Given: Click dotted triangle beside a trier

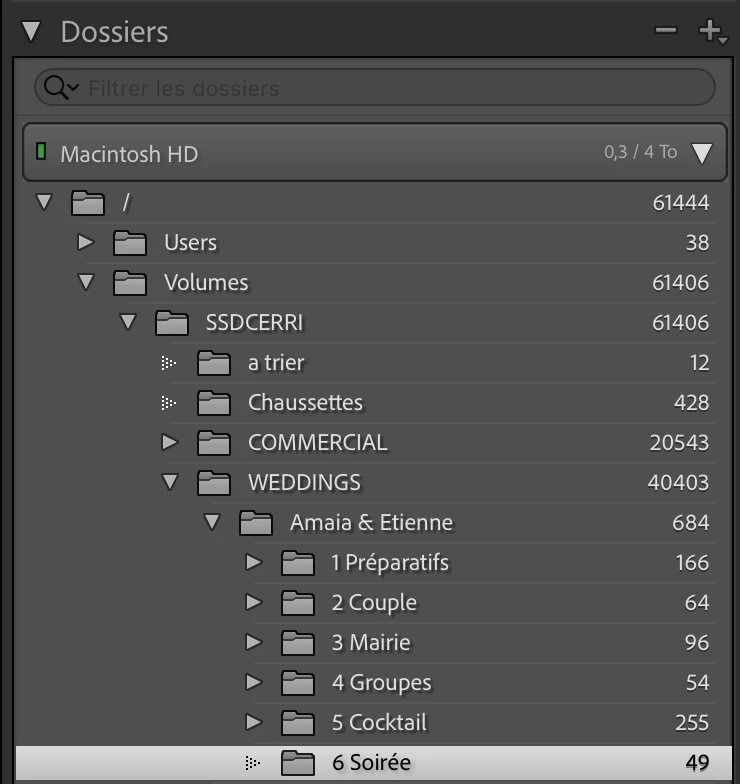Looking at the screenshot, I should tap(169, 362).
